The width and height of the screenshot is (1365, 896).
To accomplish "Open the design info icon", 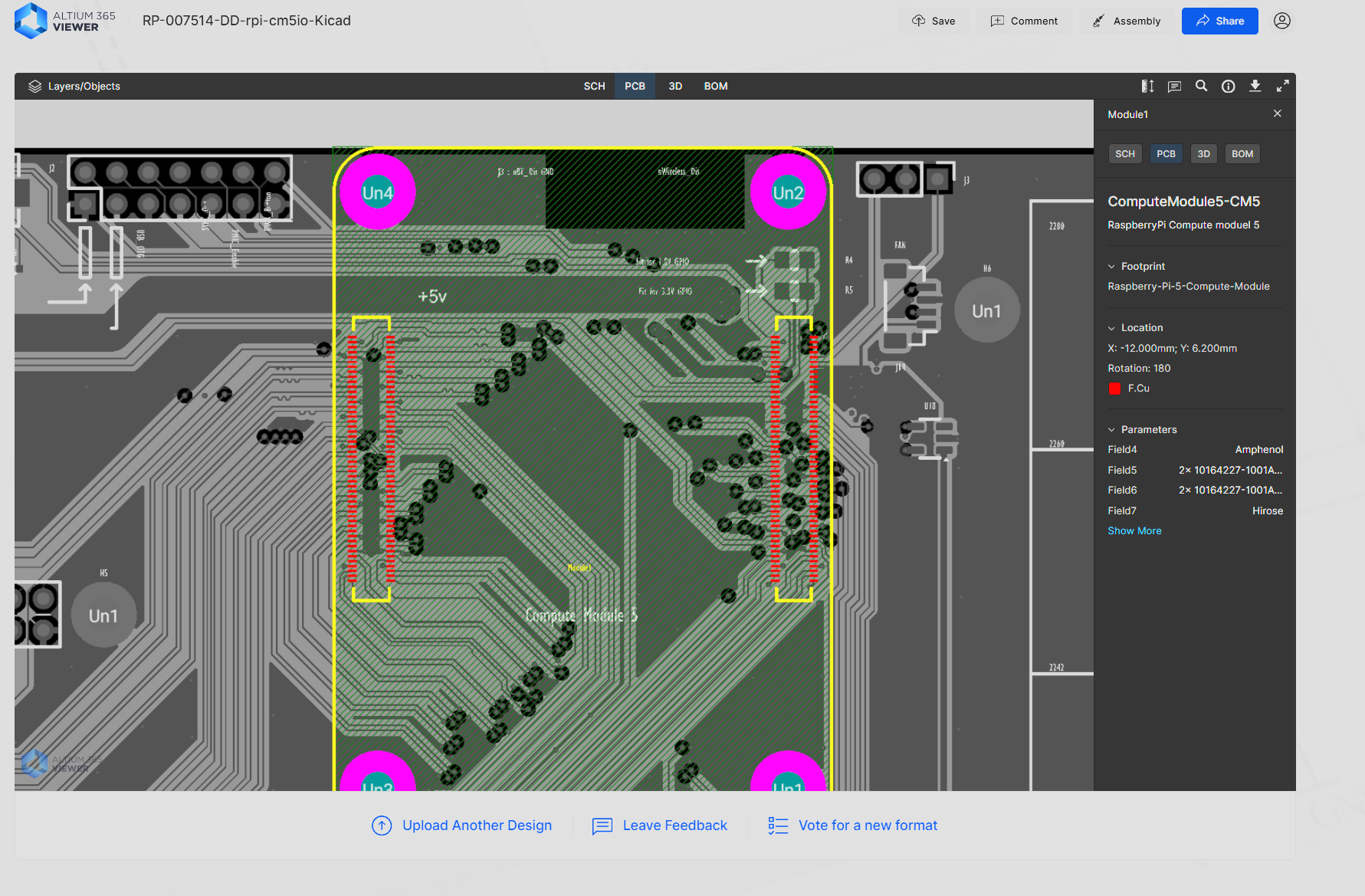I will [x=1228, y=87].
